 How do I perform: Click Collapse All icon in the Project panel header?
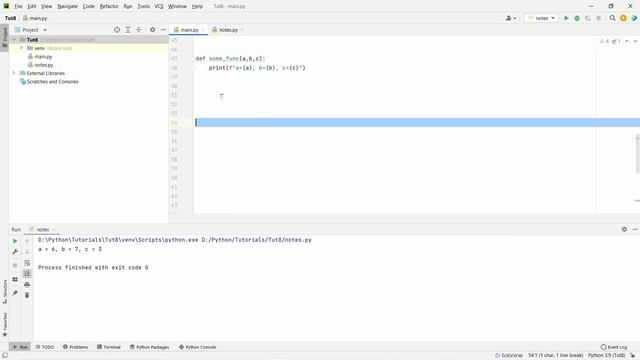(139, 30)
